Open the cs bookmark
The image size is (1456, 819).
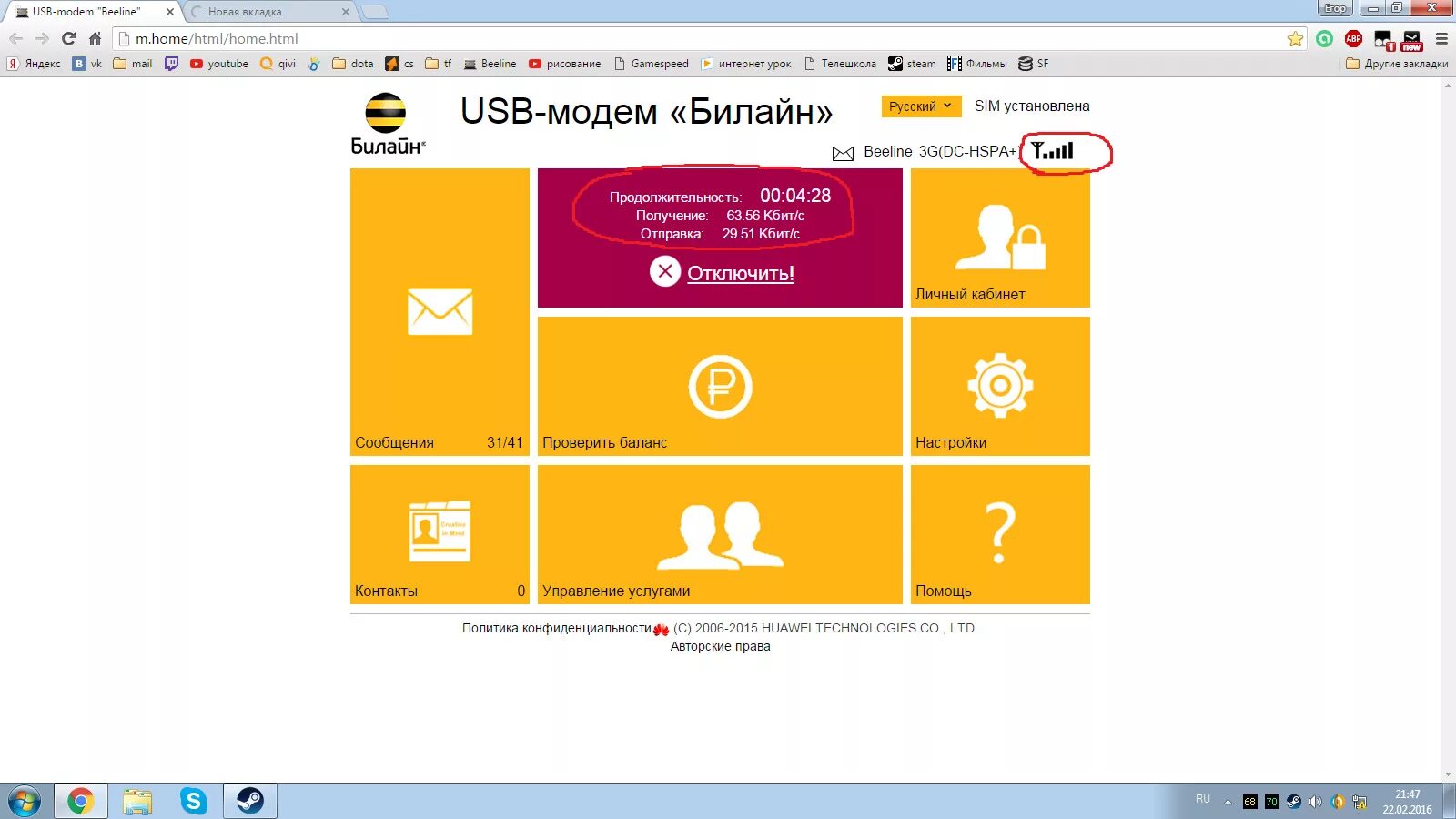tap(399, 64)
